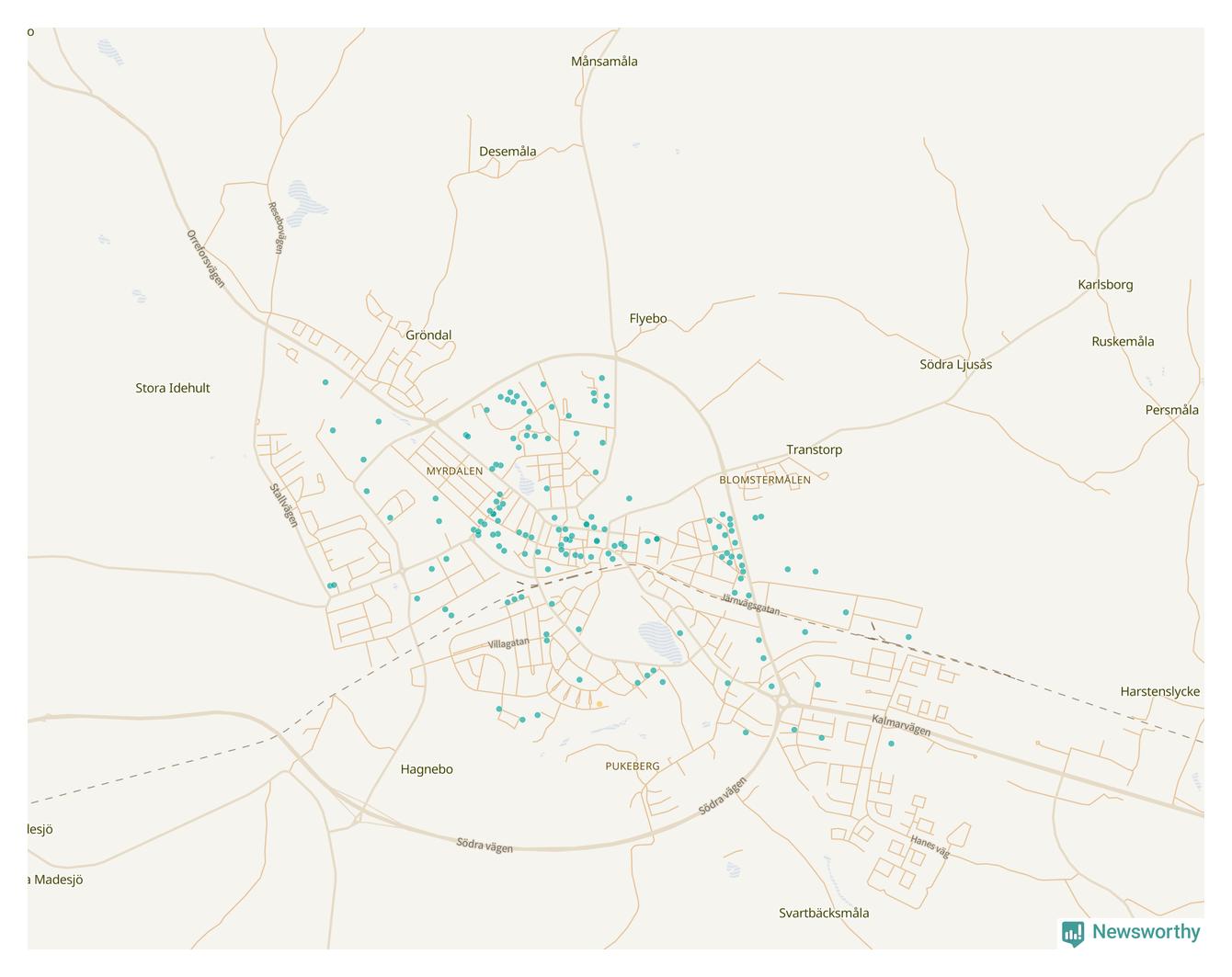
Task: Open the Newsworthy text link
Action: [1146, 932]
